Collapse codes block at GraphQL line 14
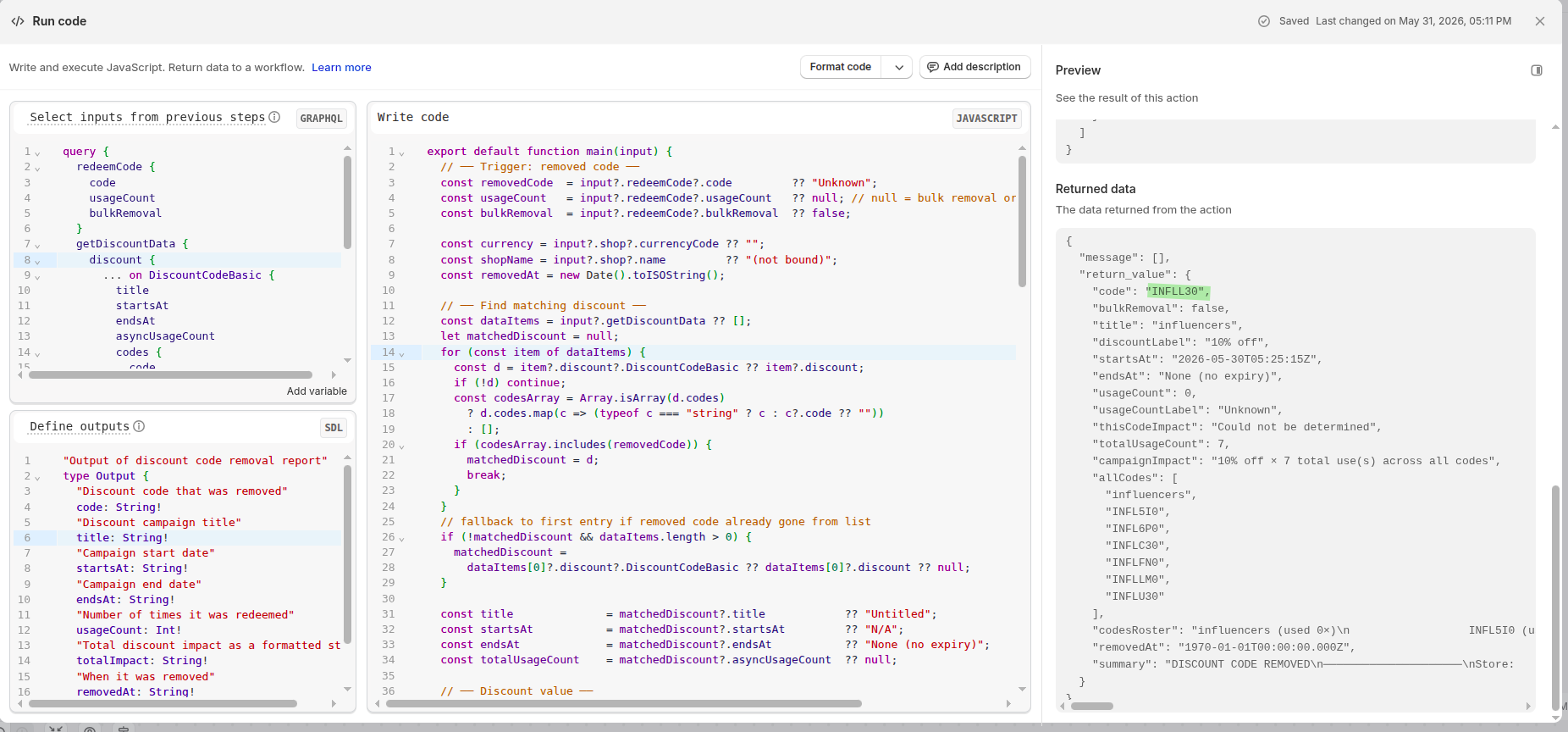Image resolution: width=1568 pixels, height=732 pixels. 37,353
